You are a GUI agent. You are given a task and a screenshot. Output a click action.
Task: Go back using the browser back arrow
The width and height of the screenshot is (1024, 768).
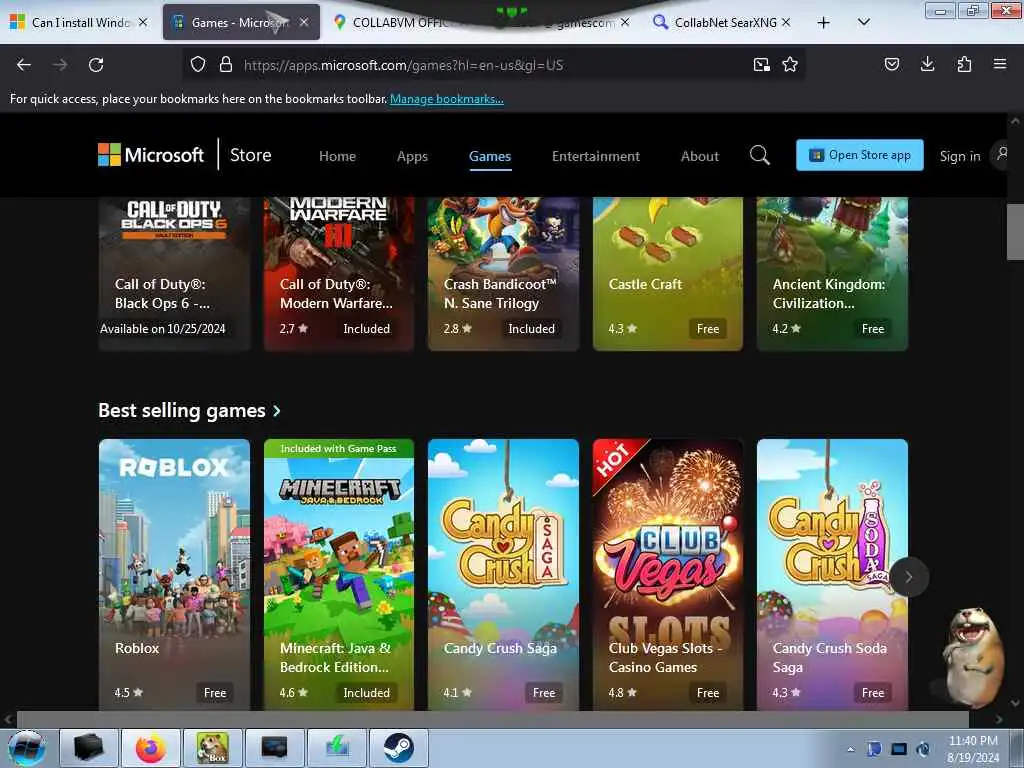pos(24,65)
